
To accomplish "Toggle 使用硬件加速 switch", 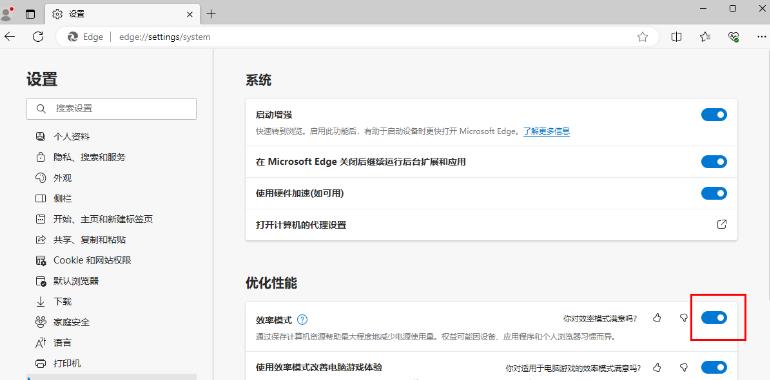I will pyautogui.click(x=714, y=193).
